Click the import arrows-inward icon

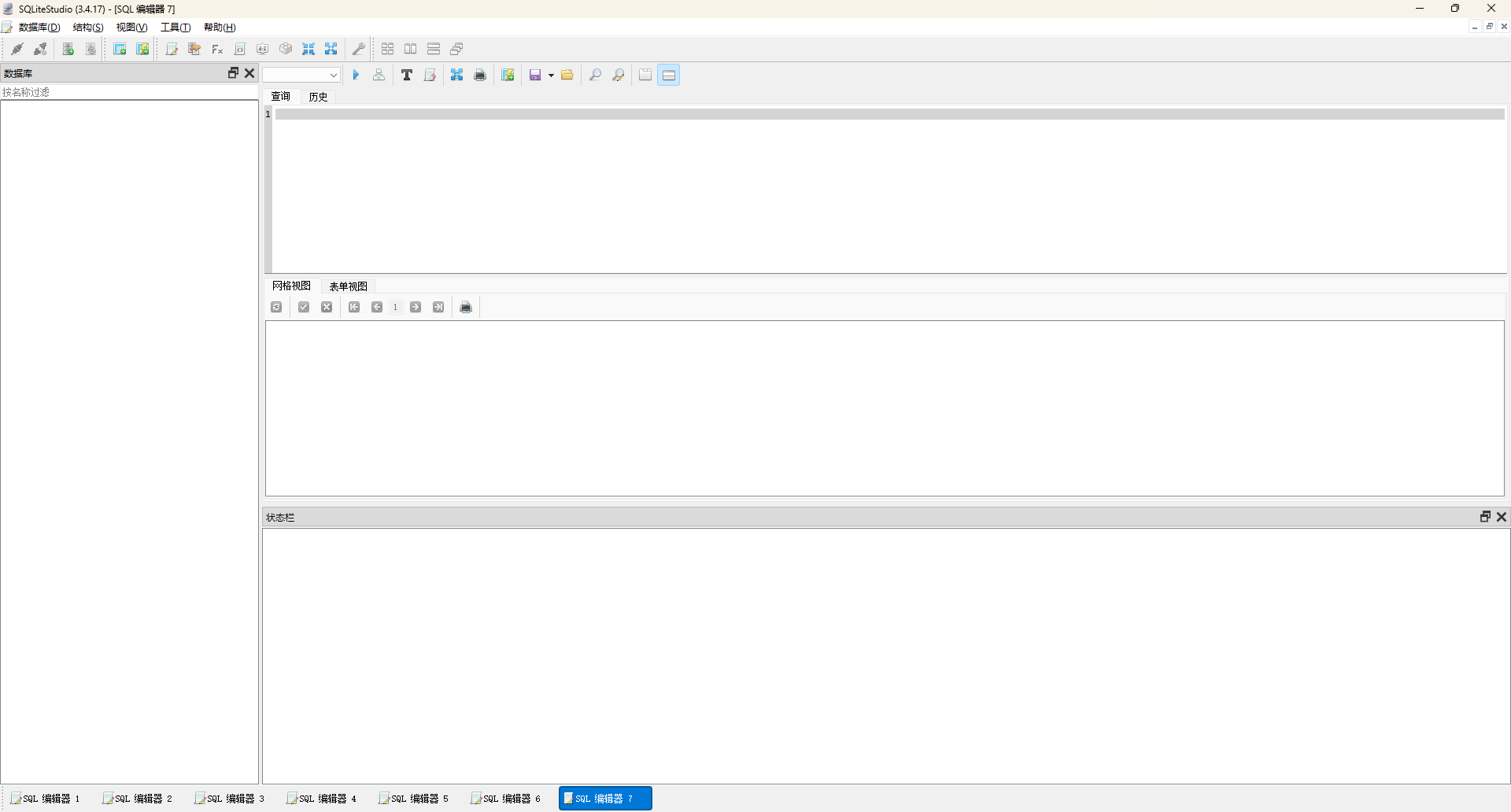point(308,49)
